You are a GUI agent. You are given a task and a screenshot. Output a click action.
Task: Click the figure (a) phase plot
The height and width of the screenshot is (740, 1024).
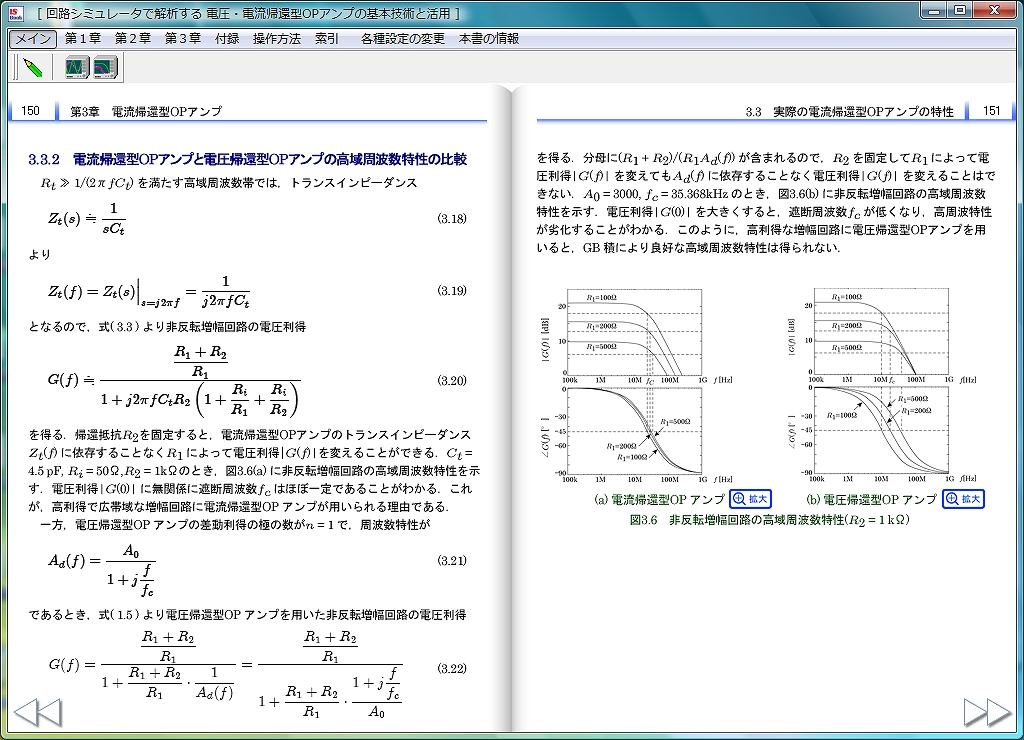click(x=635, y=431)
